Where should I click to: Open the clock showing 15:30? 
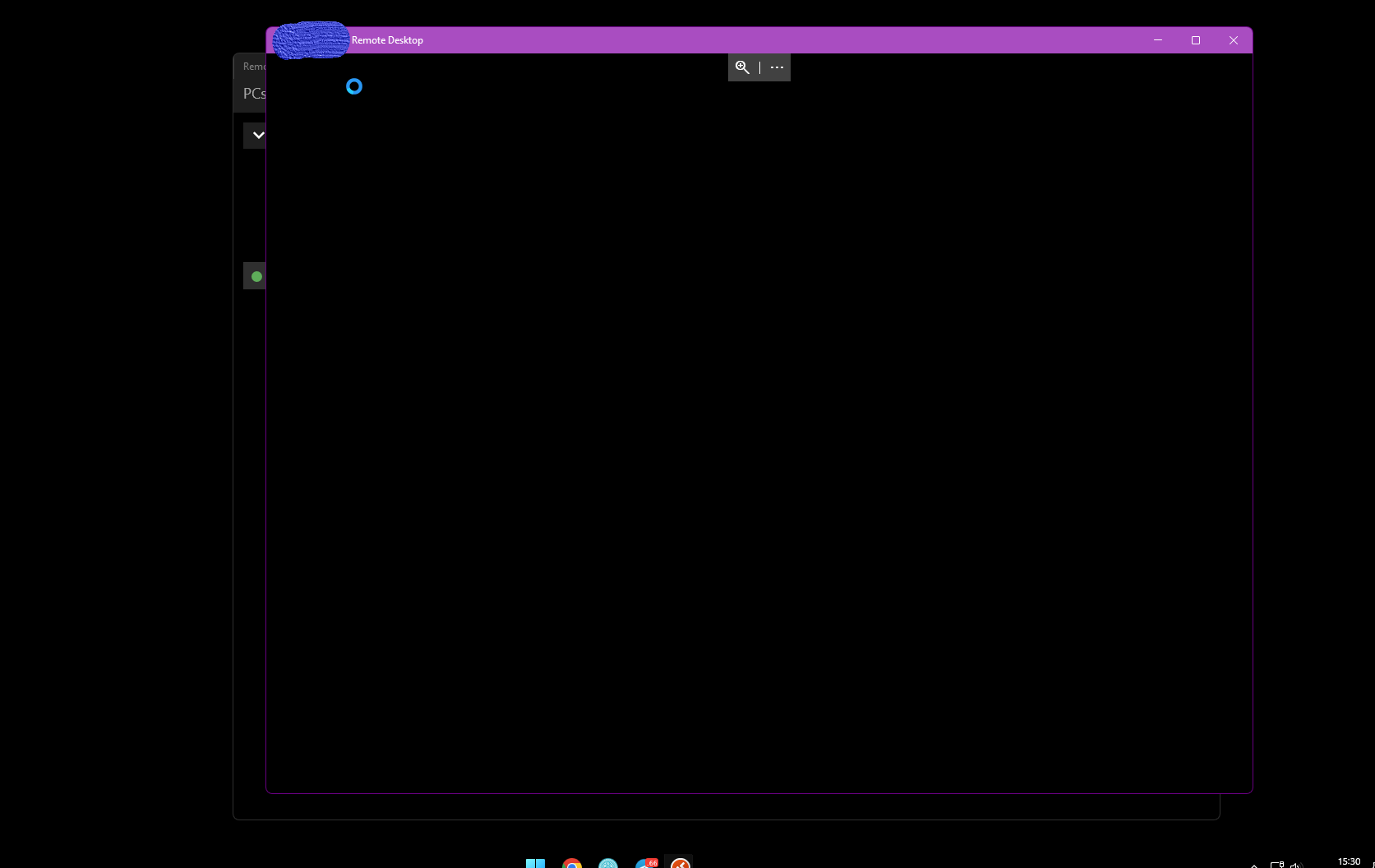[1349, 861]
